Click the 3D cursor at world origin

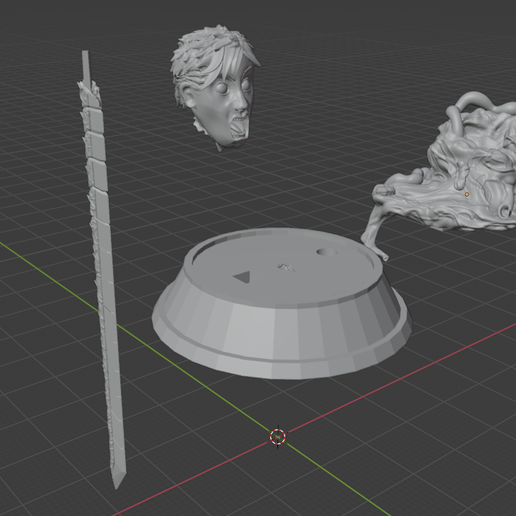click(x=278, y=436)
